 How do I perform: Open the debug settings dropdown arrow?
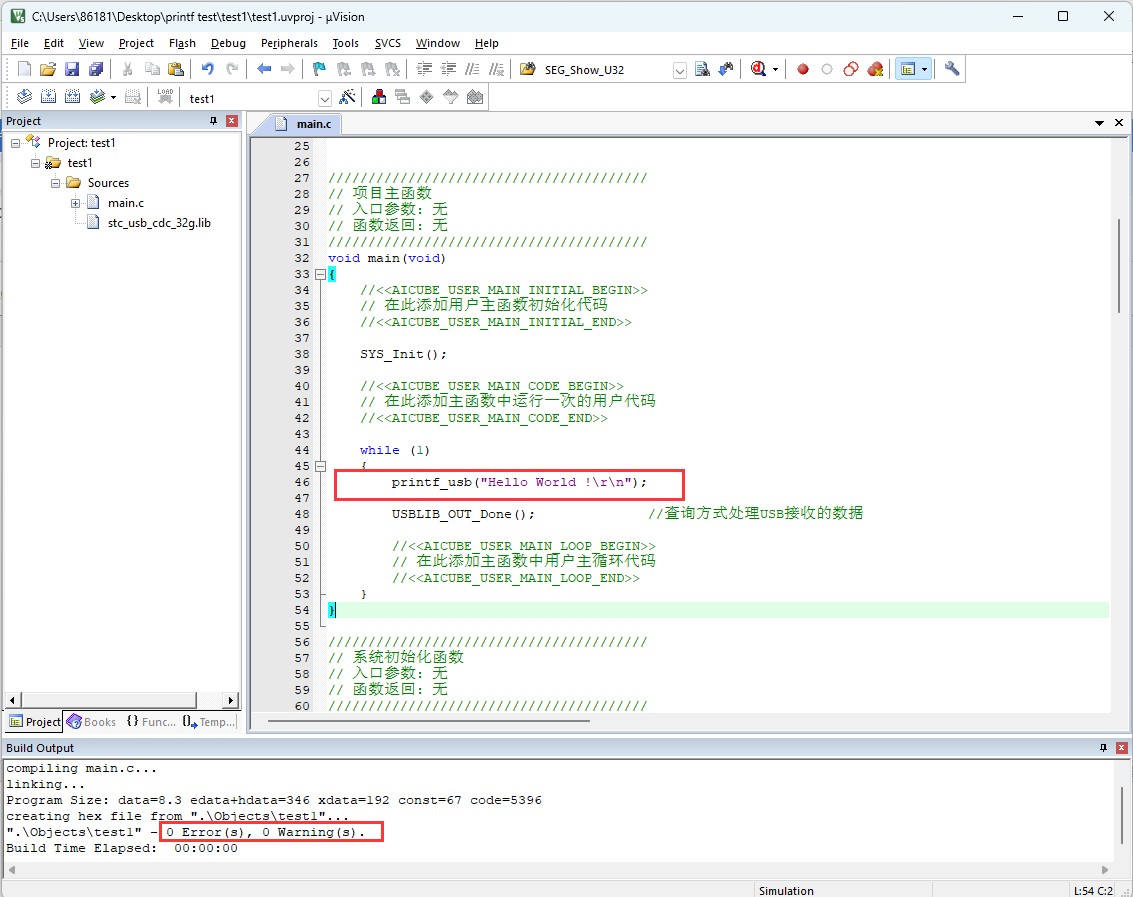tap(775, 70)
